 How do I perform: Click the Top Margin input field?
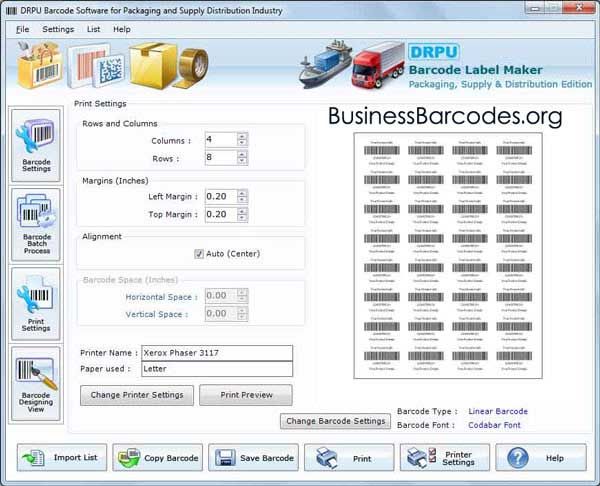click(219, 215)
